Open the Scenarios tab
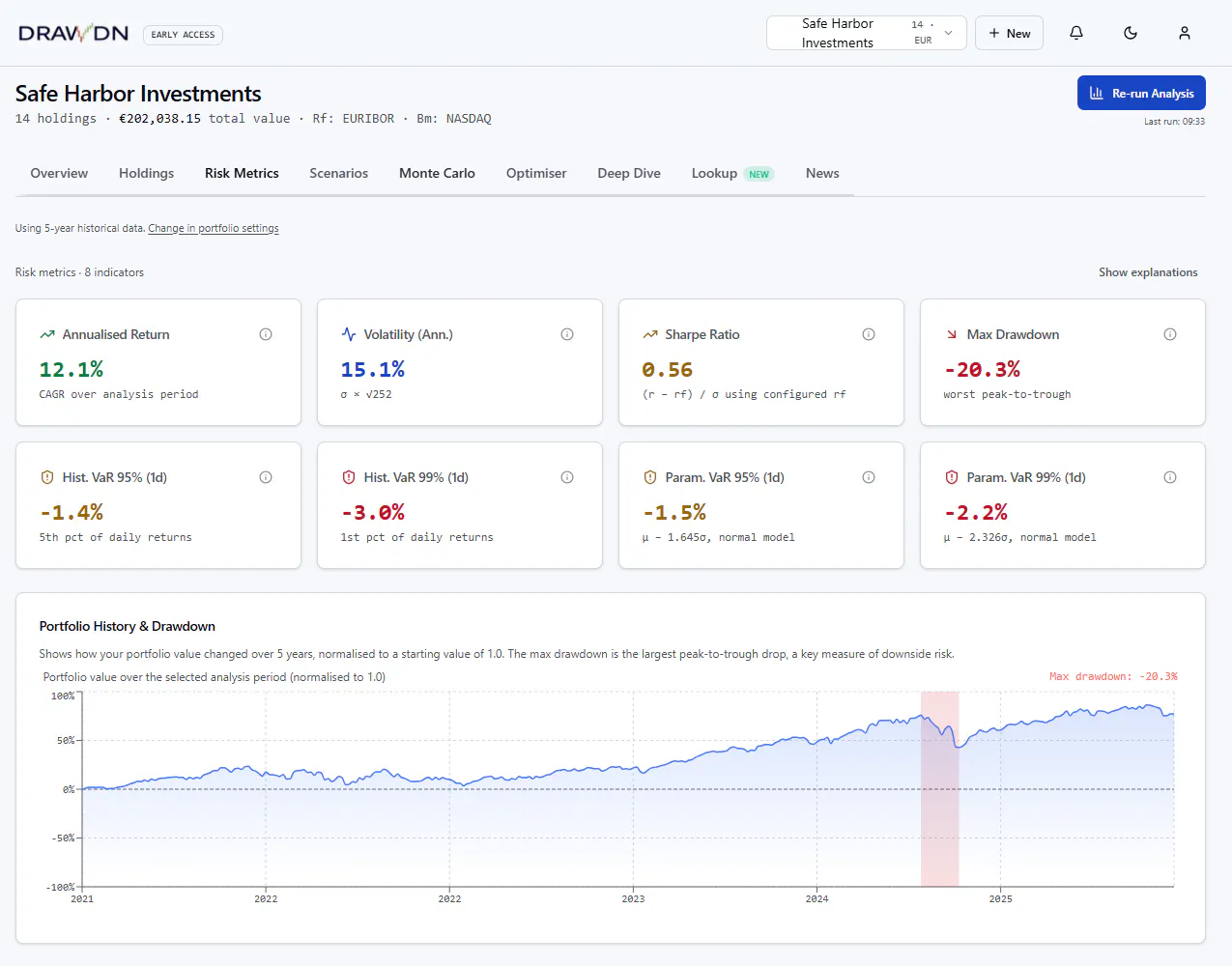This screenshot has width=1232, height=966. [338, 174]
